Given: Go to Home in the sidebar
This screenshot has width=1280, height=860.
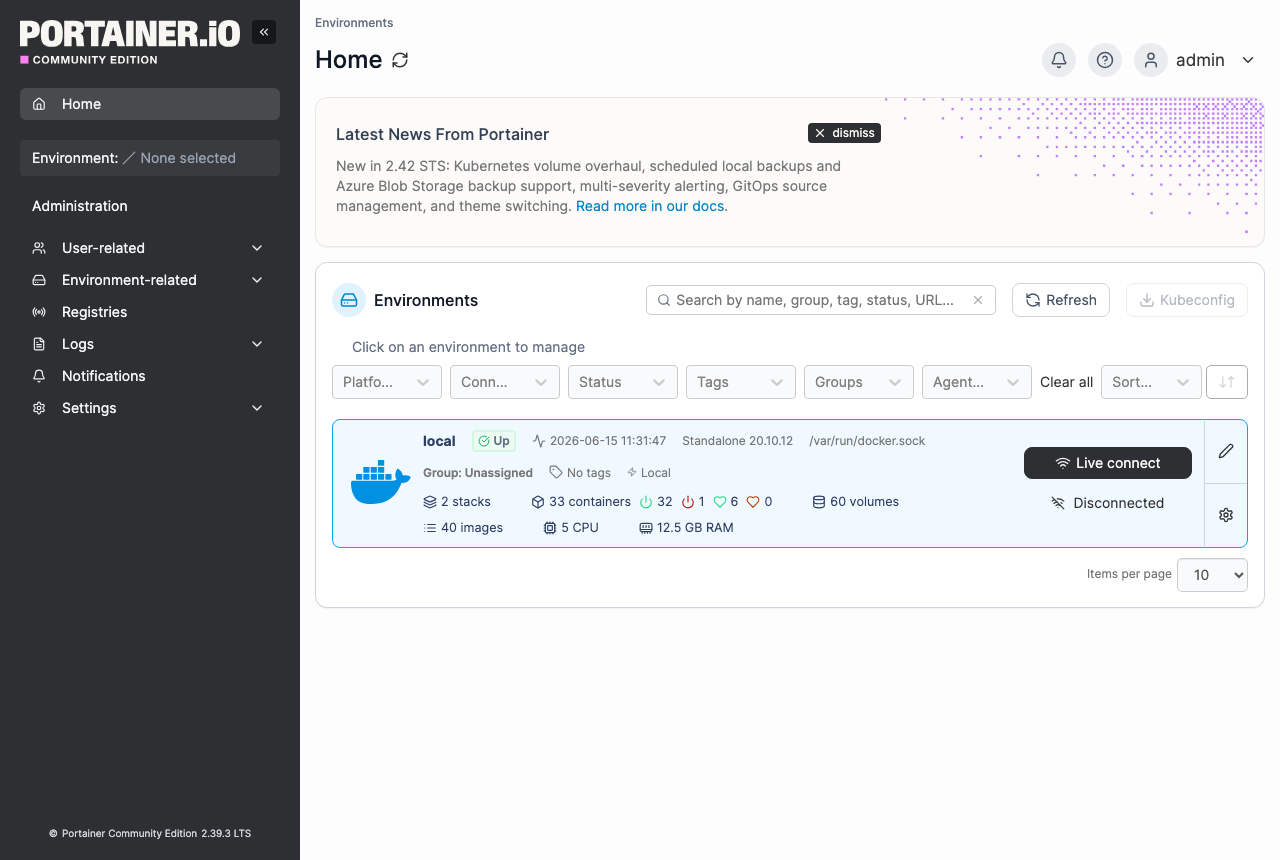Looking at the screenshot, I should pos(150,104).
